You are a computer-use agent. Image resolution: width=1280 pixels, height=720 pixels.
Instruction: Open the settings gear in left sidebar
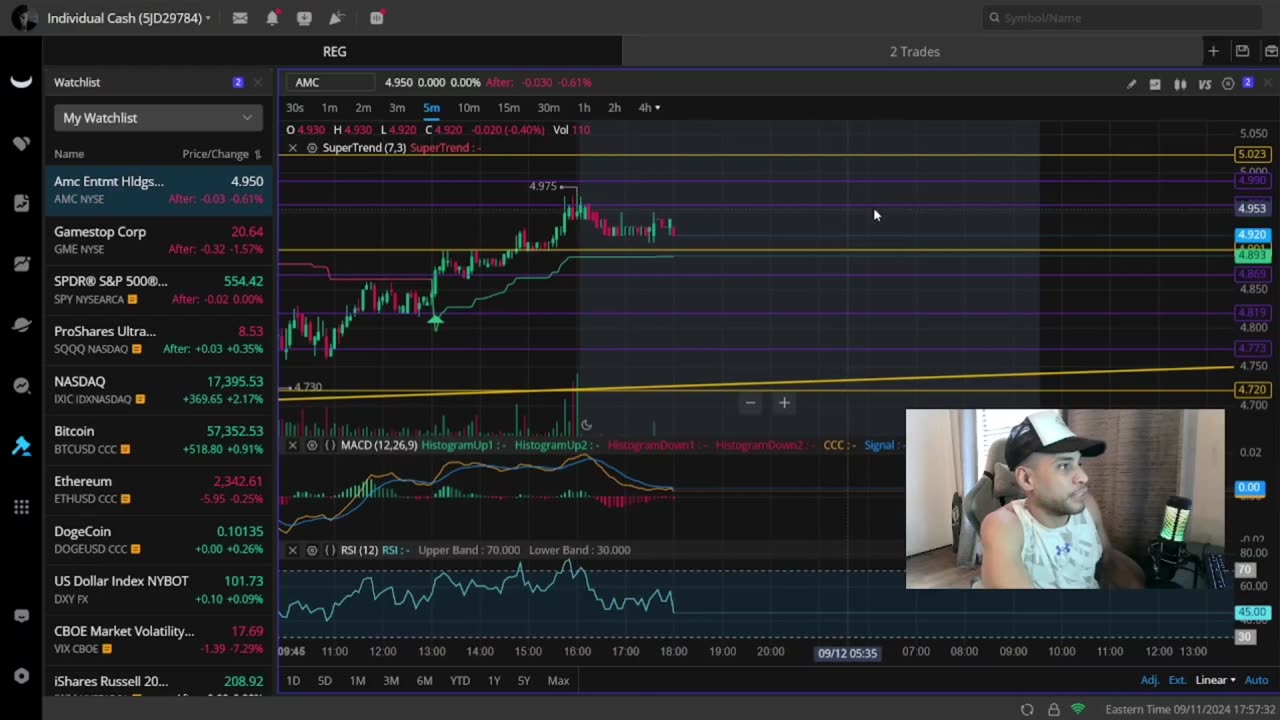point(21,675)
